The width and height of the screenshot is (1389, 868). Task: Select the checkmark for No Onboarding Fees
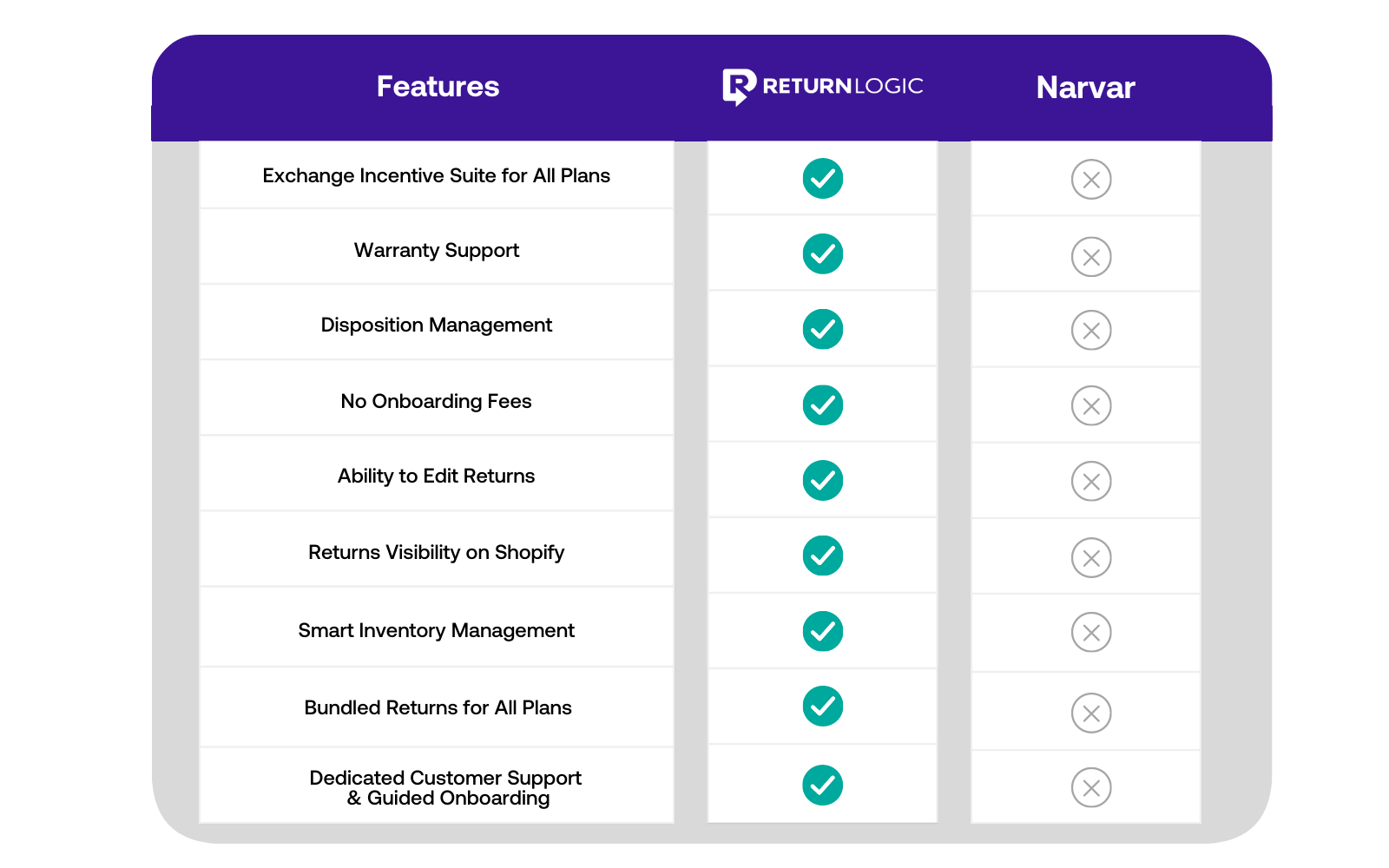[x=822, y=404]
